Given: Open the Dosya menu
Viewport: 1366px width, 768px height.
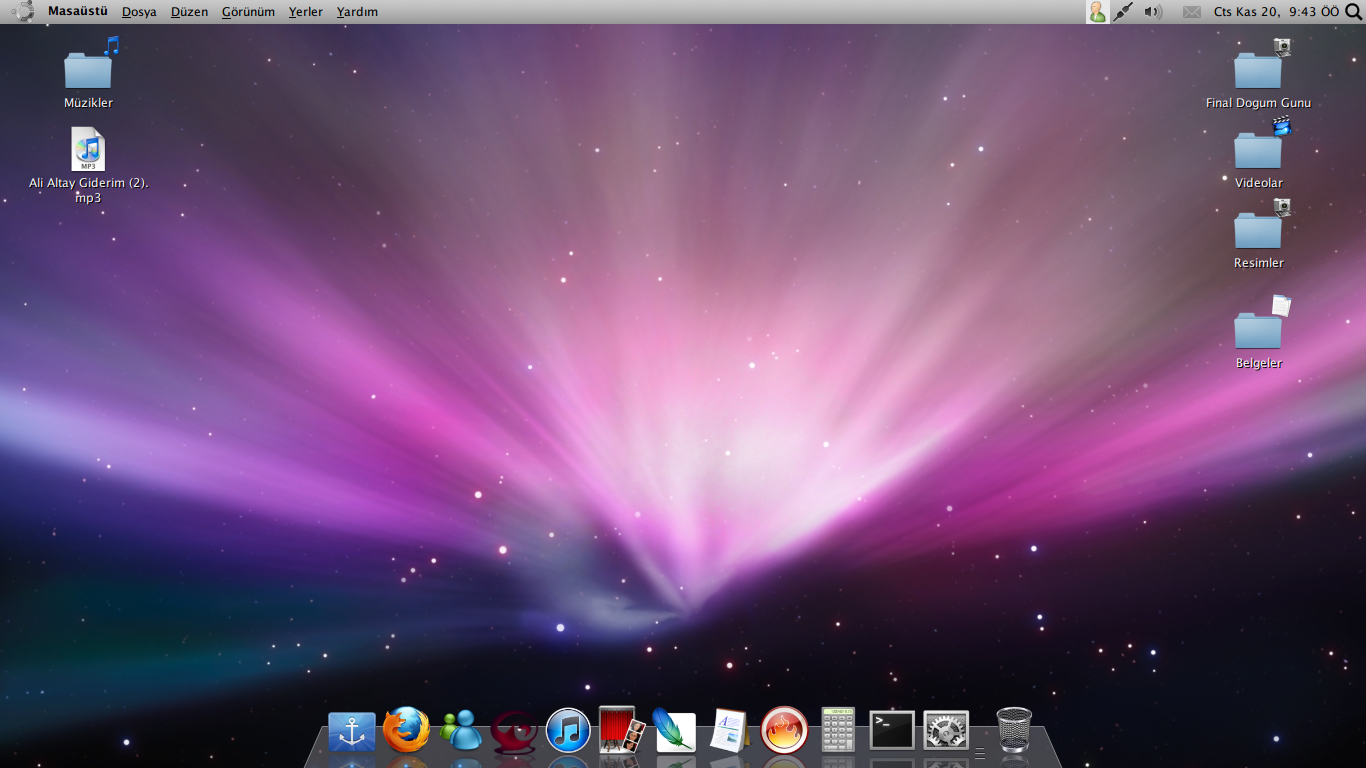Looking at the screenshot, I should pos(139,12).
